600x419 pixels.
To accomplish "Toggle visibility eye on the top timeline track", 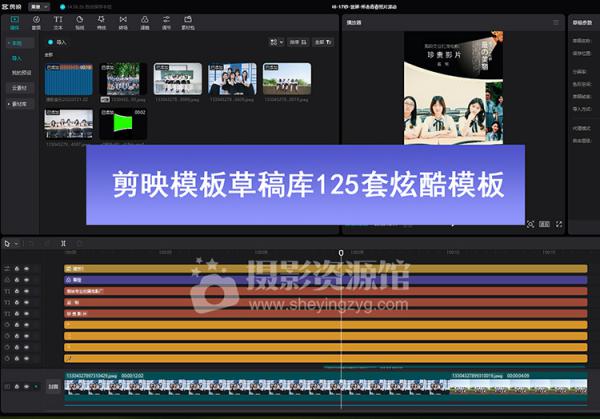I will point(28,268).
